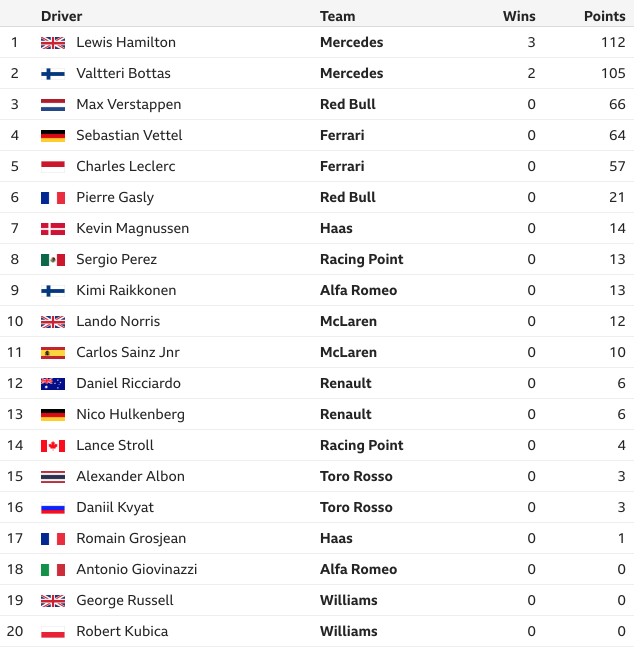Screen dimensions: 641x647
Task: Click the Finnish flag beside Valtteri Bottas
Action: 53,74
